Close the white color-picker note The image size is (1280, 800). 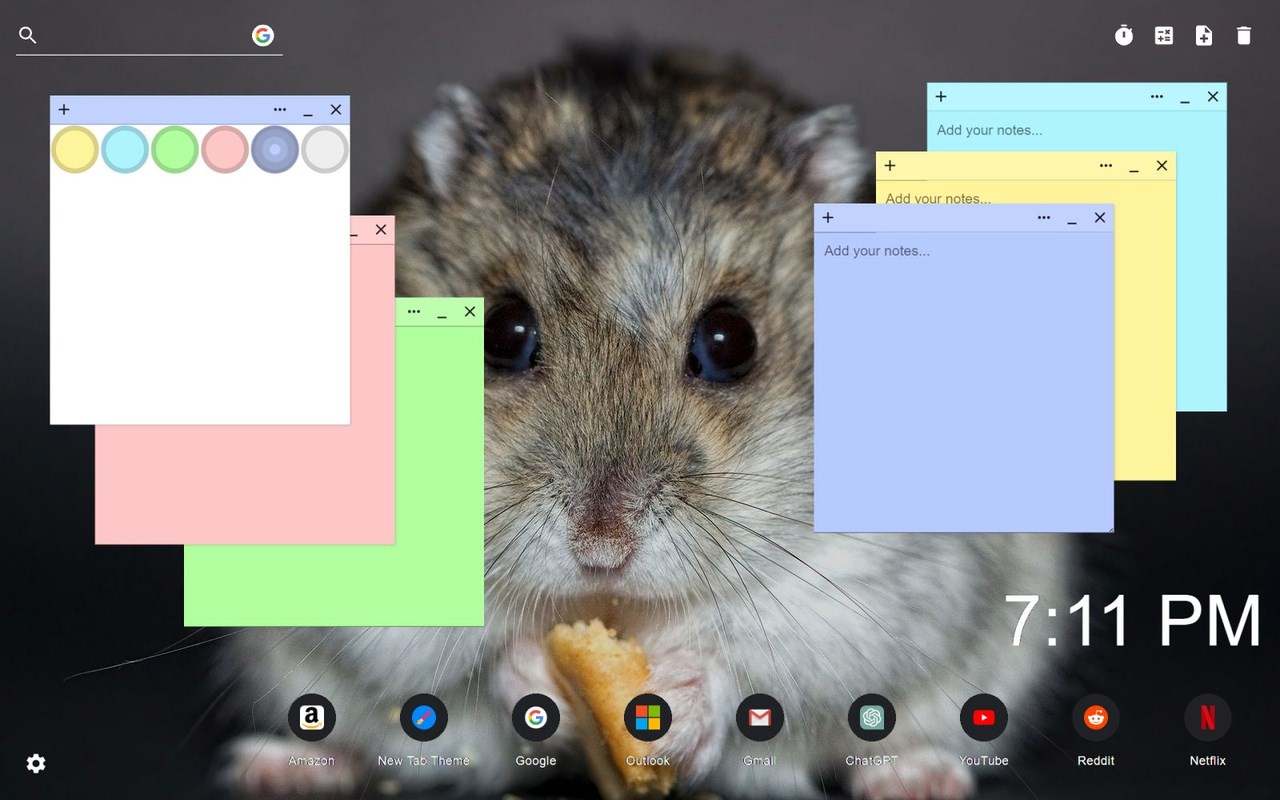tap(336, 110)
